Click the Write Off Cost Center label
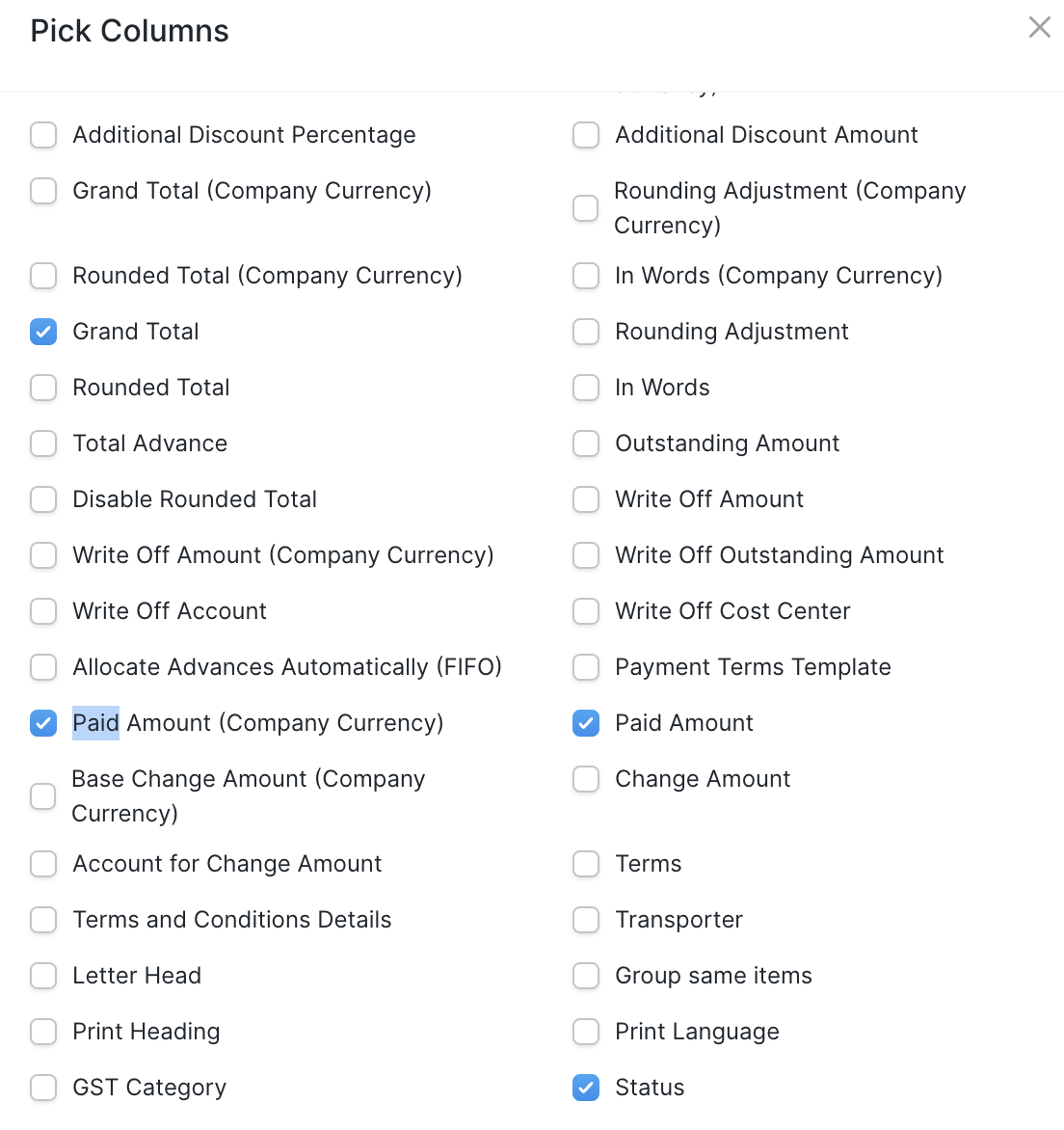Screen dimensions: 1064x1130 click(x=732, y=611)
